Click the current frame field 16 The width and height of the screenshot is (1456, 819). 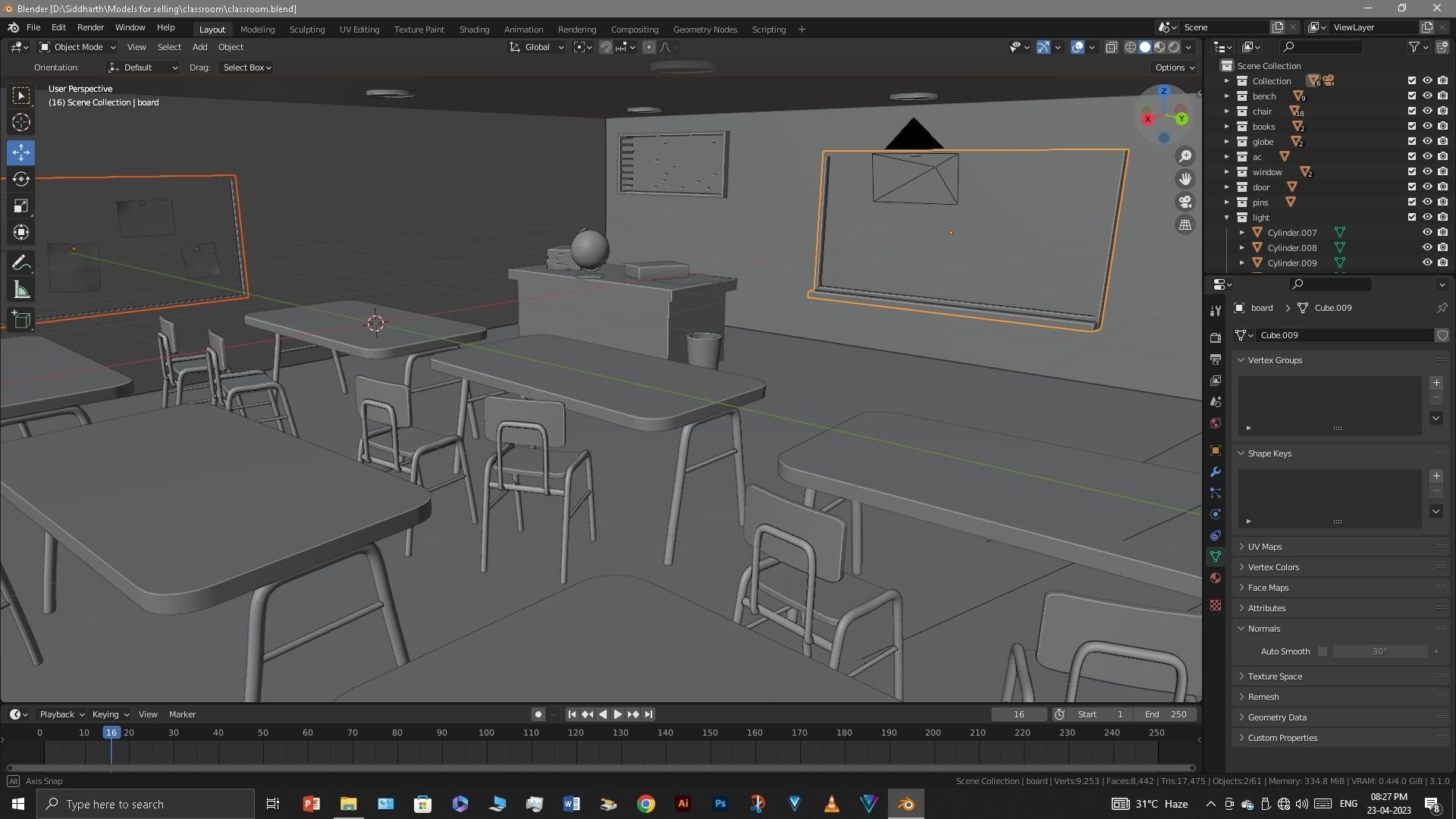tap(1018, 714)
